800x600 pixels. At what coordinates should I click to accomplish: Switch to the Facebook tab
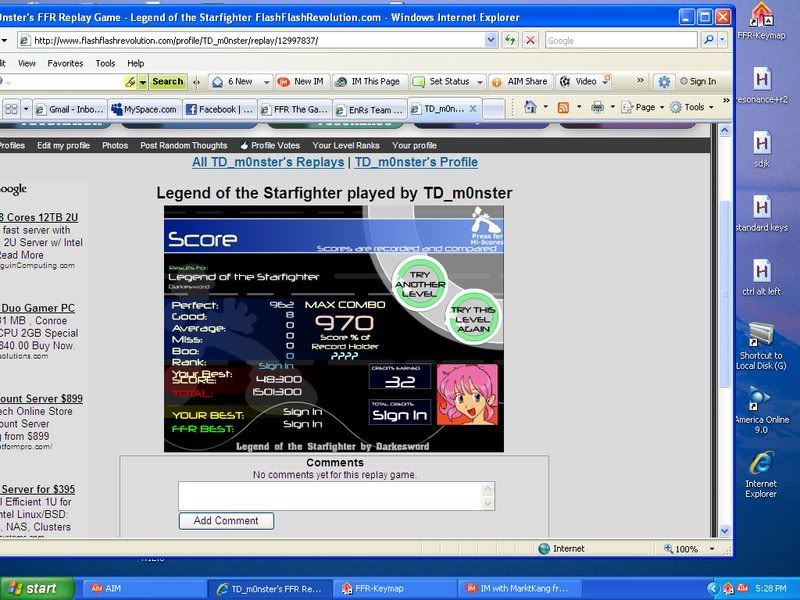tap(219, 109)
